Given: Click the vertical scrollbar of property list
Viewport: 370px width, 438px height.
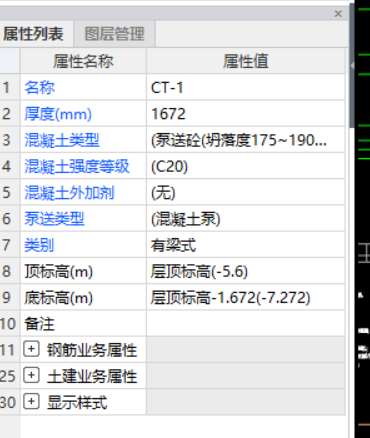Looking at the screenshot, I should 352,65.
